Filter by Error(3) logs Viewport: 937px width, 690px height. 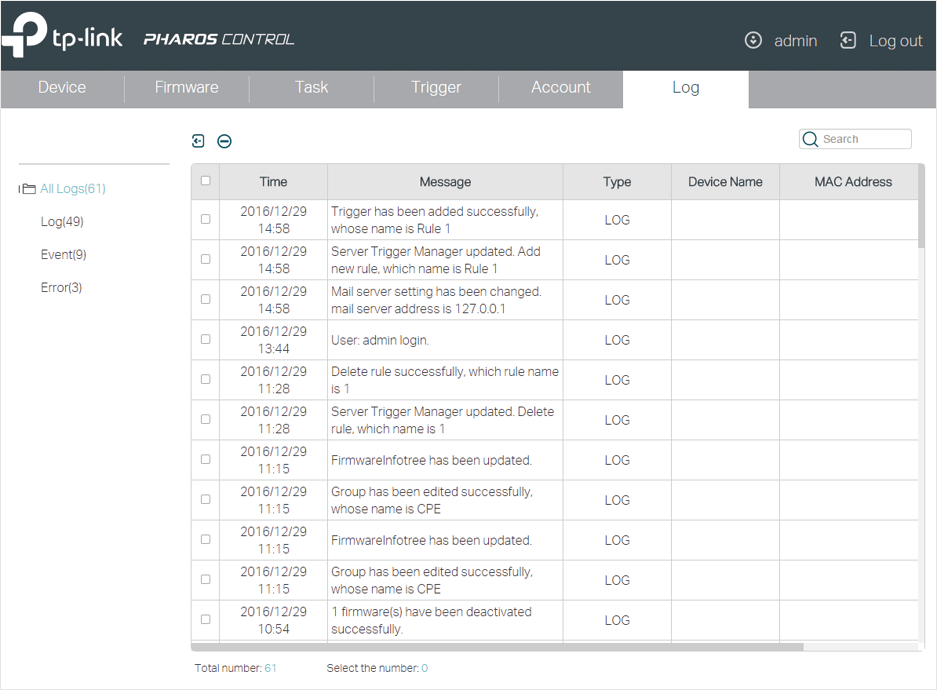(x=61, y=287)
